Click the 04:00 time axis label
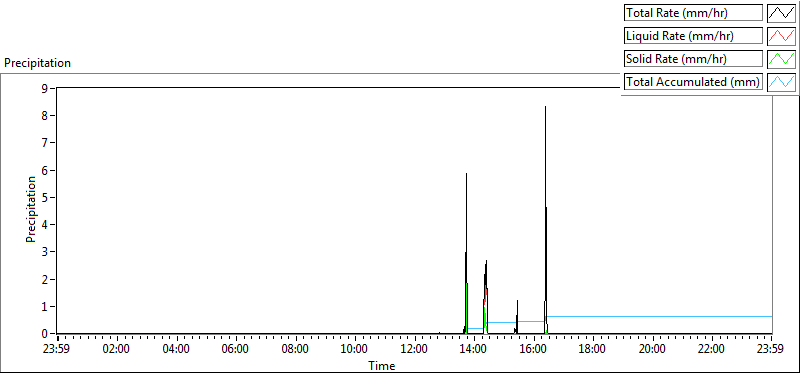800x373 pixels. (177, 350)
